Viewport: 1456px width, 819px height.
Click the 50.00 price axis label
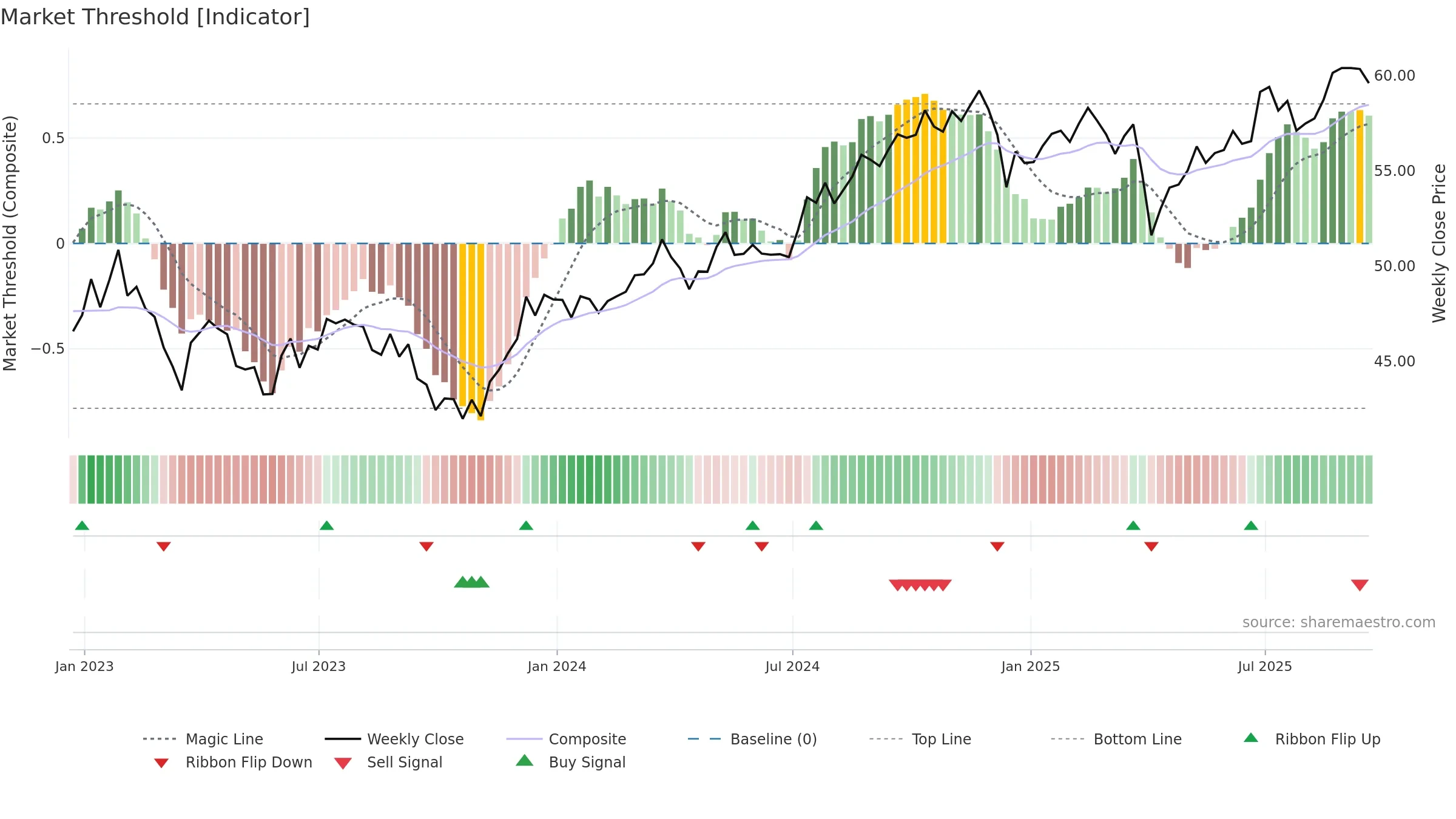click(1395, 266)
